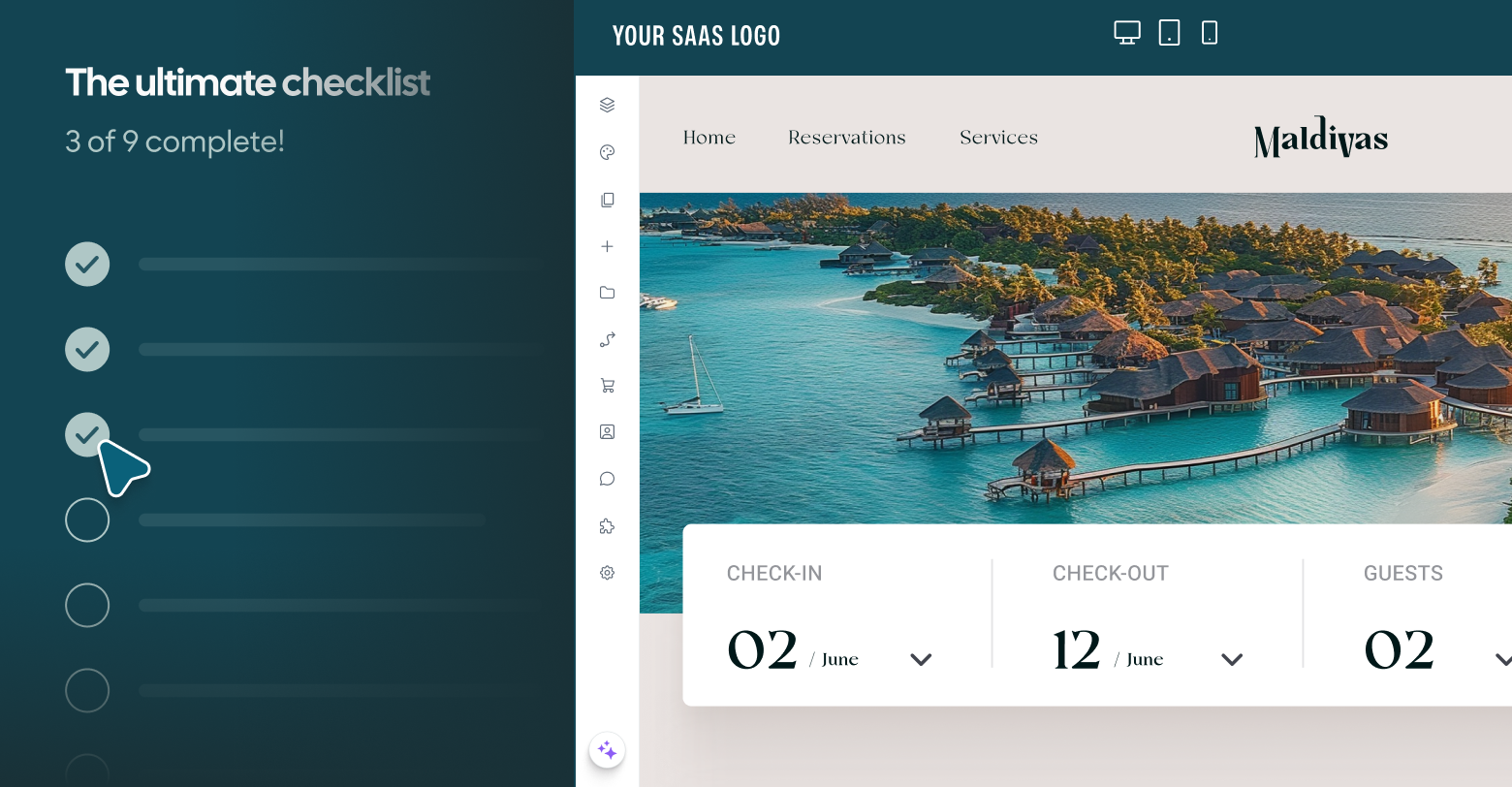This screenshot has height=787, width=1512.
Task: Go to the Reservations menu item
Action: coord(846,138)
